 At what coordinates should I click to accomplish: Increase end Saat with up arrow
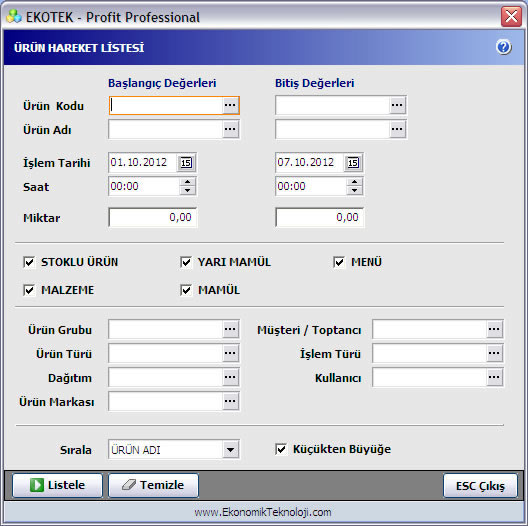click(354, 182)
